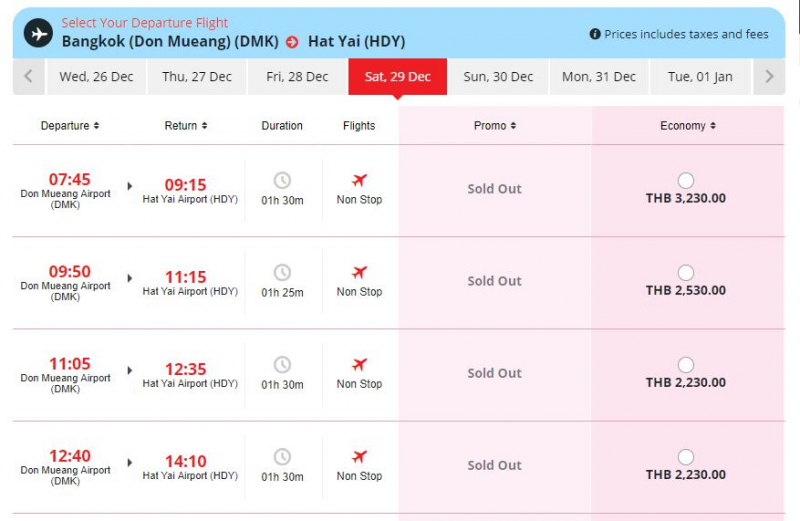Click the clock icon for the 07:45 flight
The height and width of the screenshot is (521, 800).
click(282, 180)
